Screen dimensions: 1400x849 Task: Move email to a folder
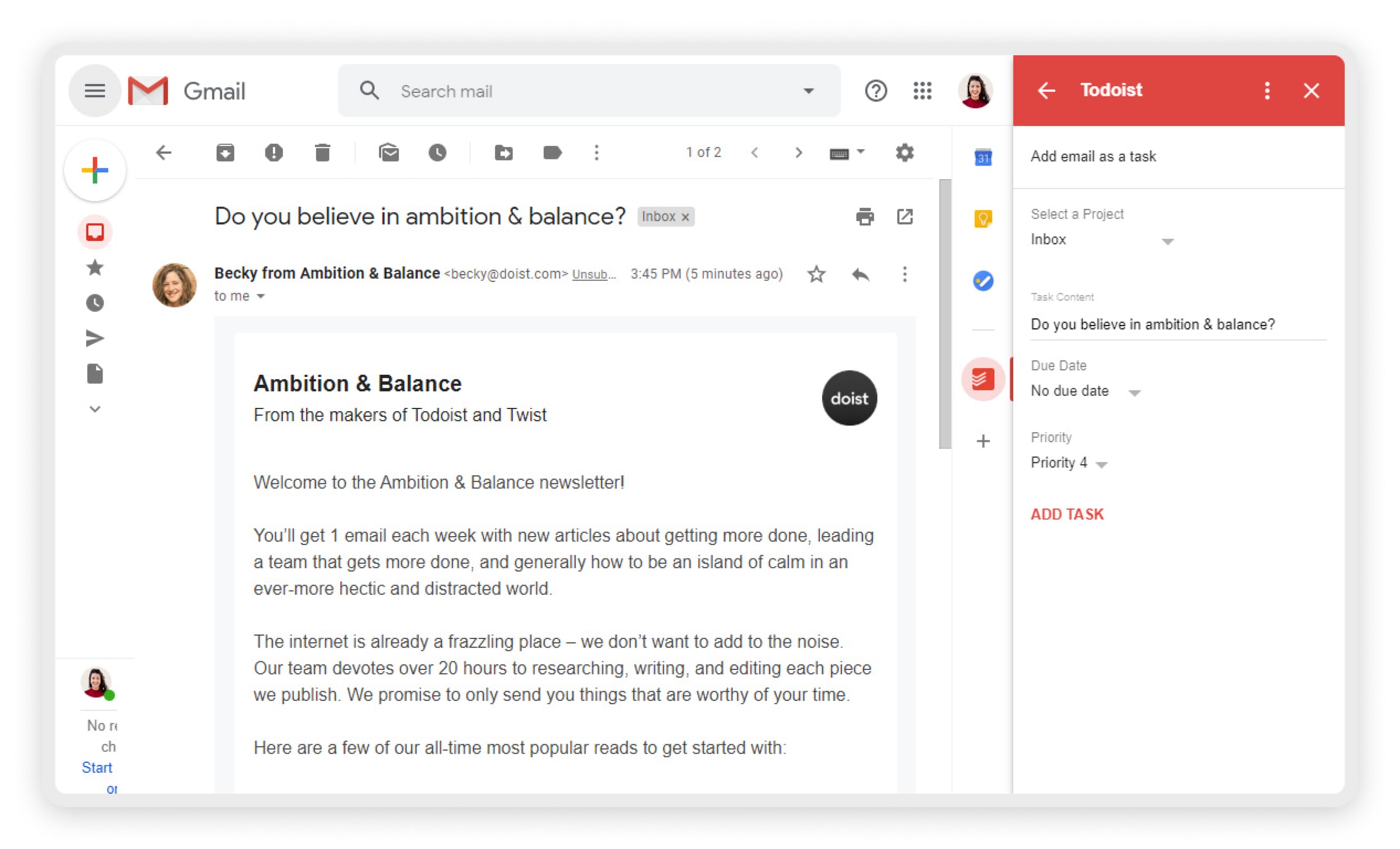(504, 152)
